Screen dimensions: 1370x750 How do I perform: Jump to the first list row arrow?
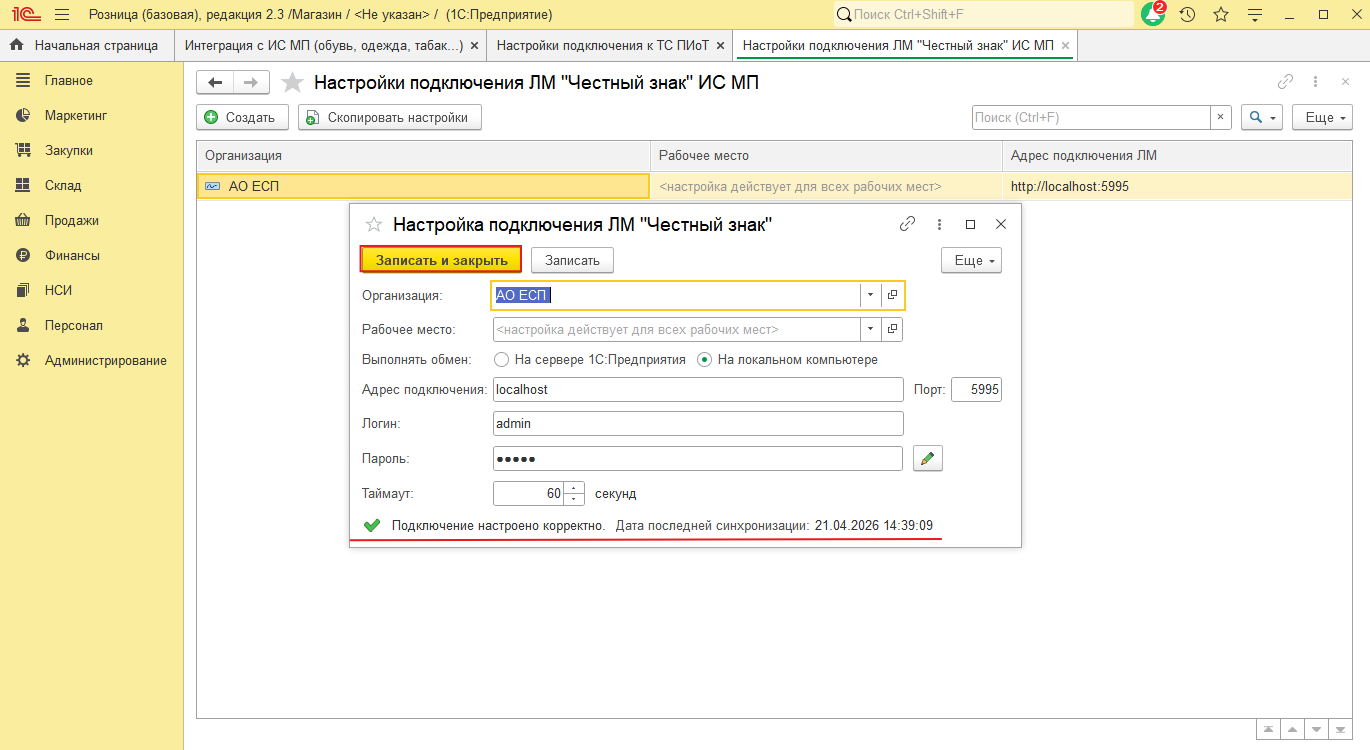(1269, 729)
